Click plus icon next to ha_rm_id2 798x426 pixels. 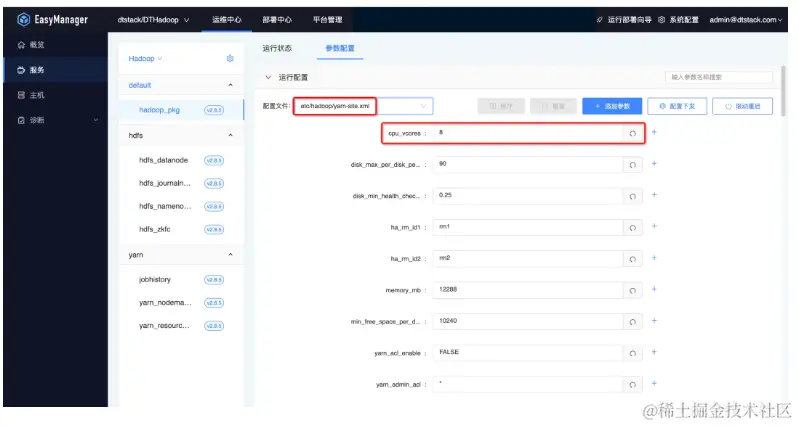(654, 258)
